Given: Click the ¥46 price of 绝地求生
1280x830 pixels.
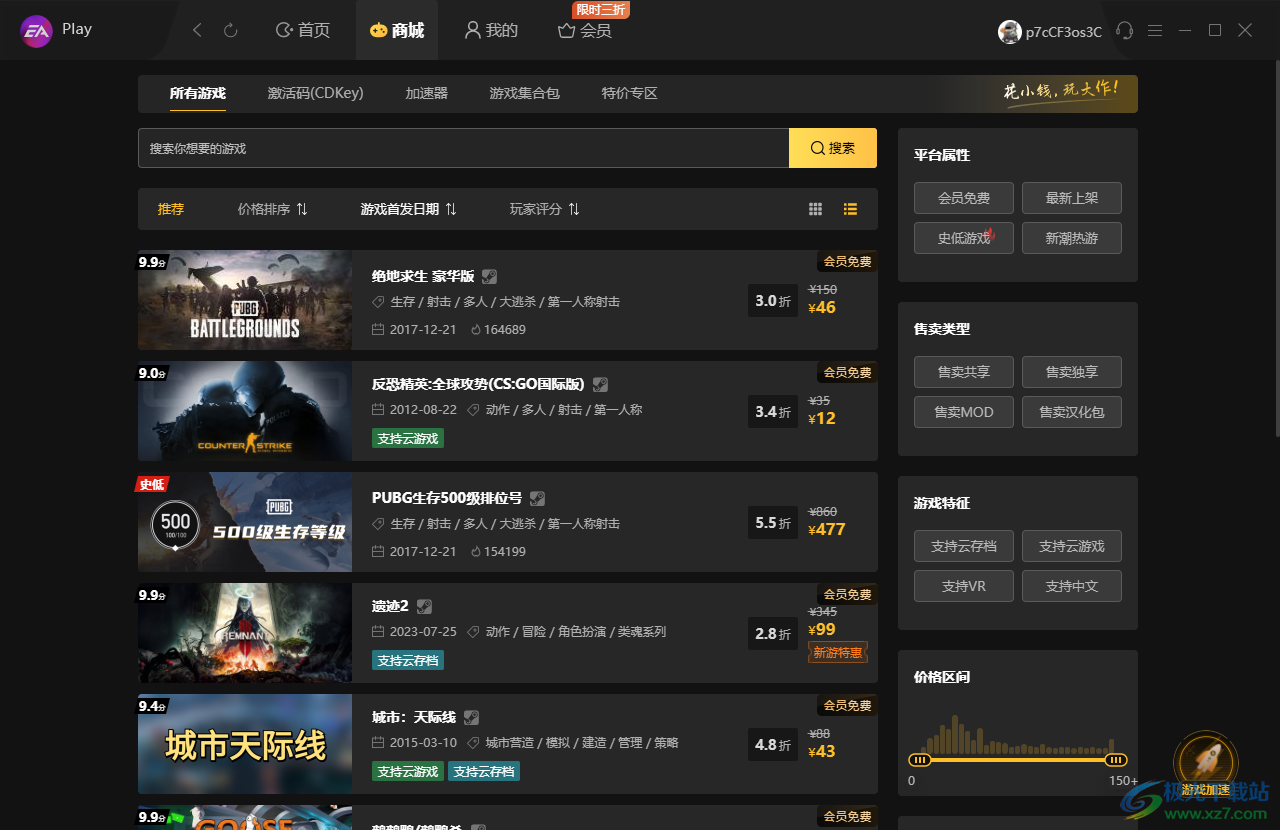Looking at the screenshot, I should 822,308.
